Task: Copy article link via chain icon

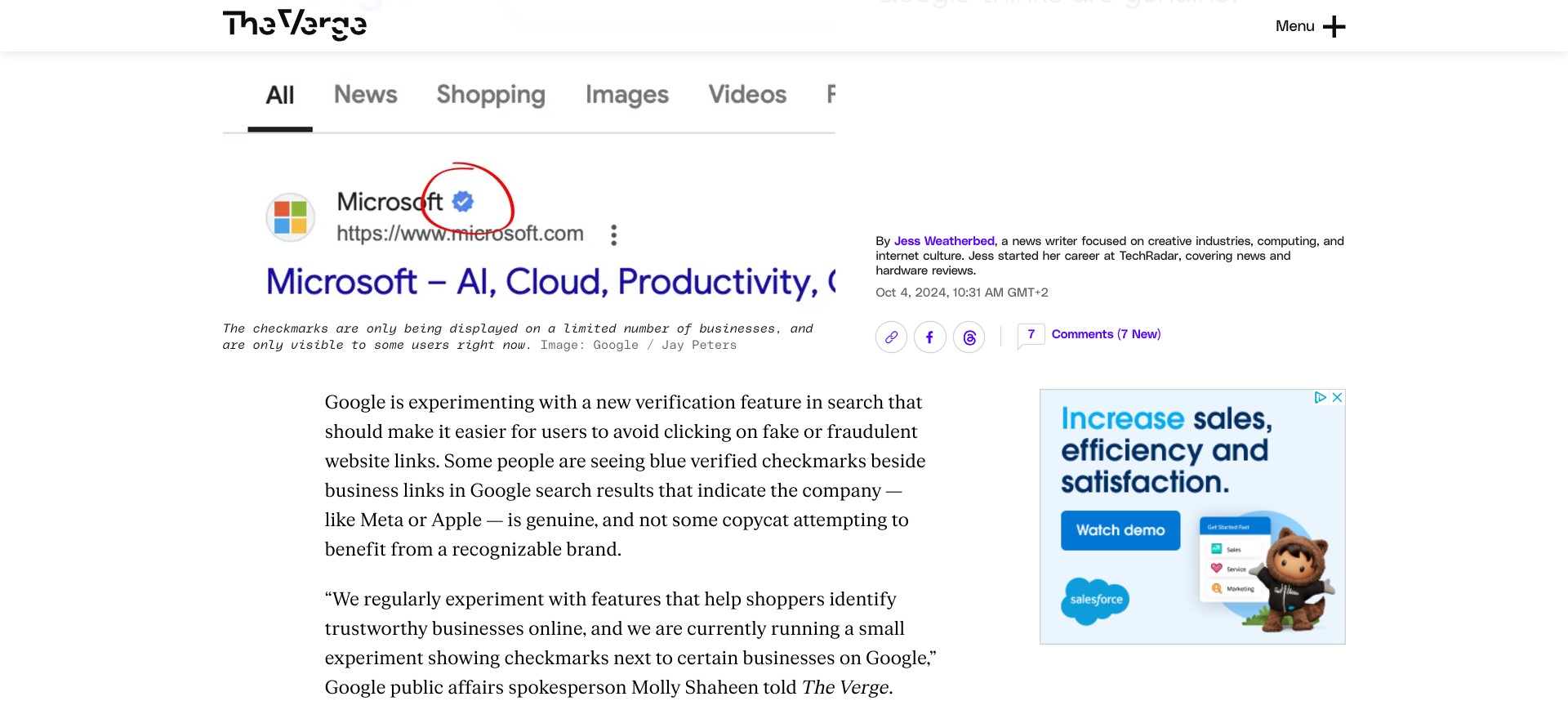Action: [891, 337]
